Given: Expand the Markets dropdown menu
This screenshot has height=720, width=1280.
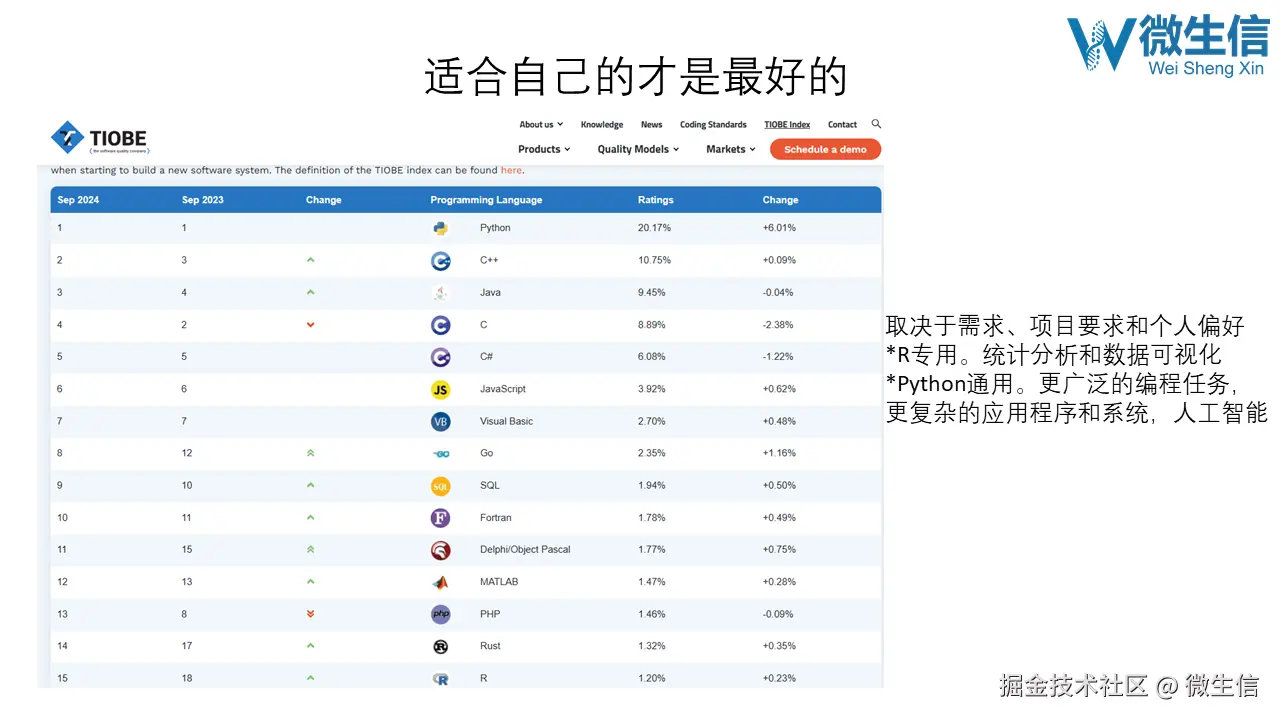Looking at the screenshot, I should pyautogui.click(x=727, y=148).
